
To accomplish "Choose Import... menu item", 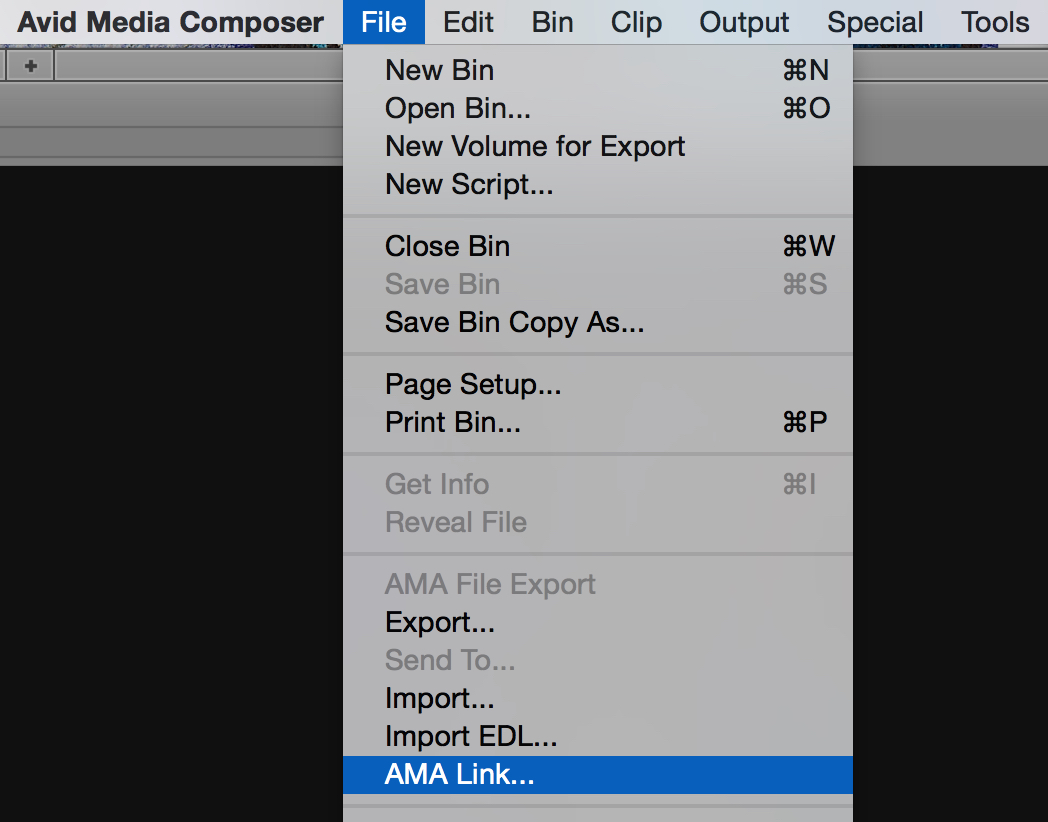I will 598,698.
